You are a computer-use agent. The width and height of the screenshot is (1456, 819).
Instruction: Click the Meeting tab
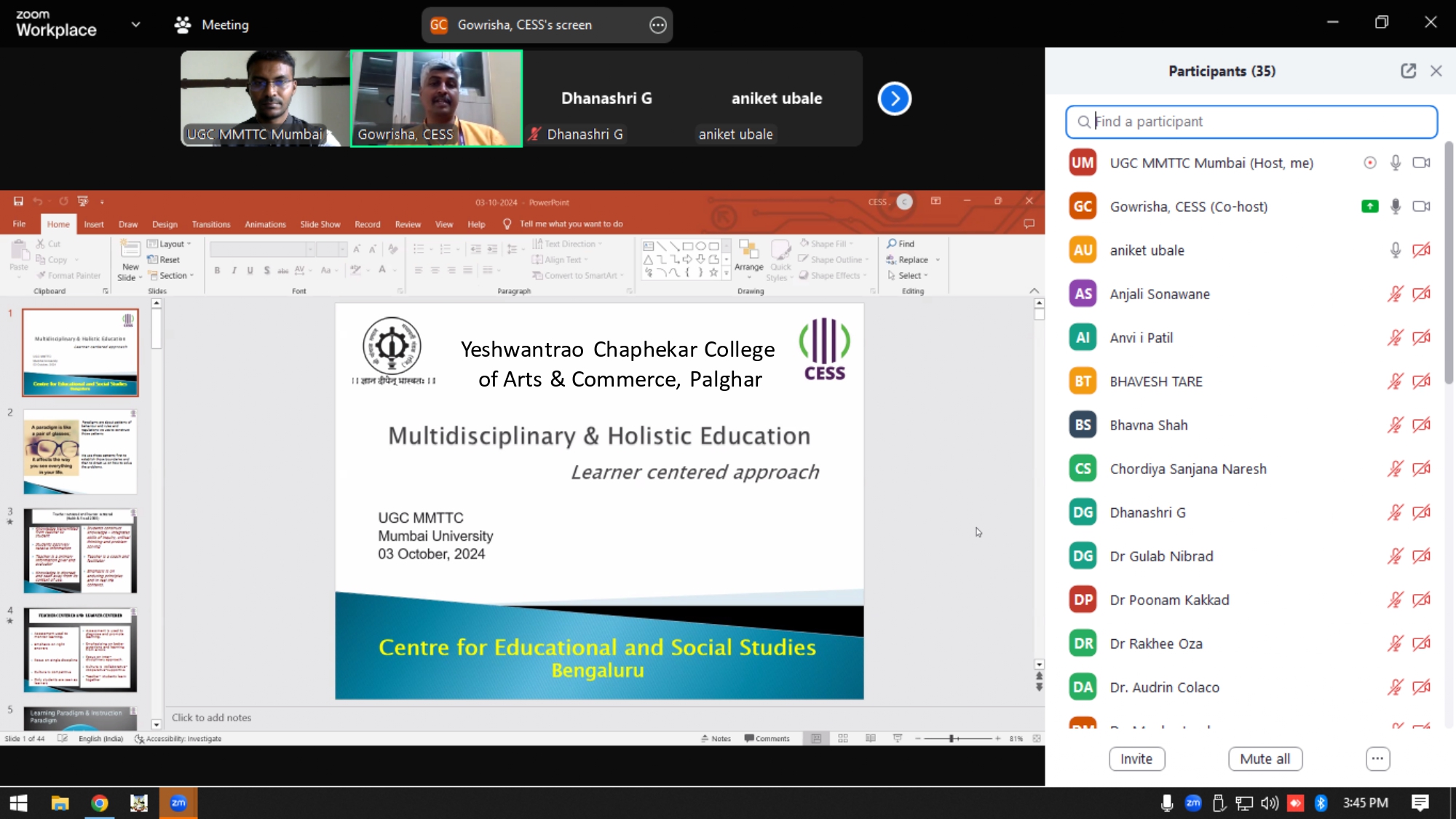[x=212, y=25]
